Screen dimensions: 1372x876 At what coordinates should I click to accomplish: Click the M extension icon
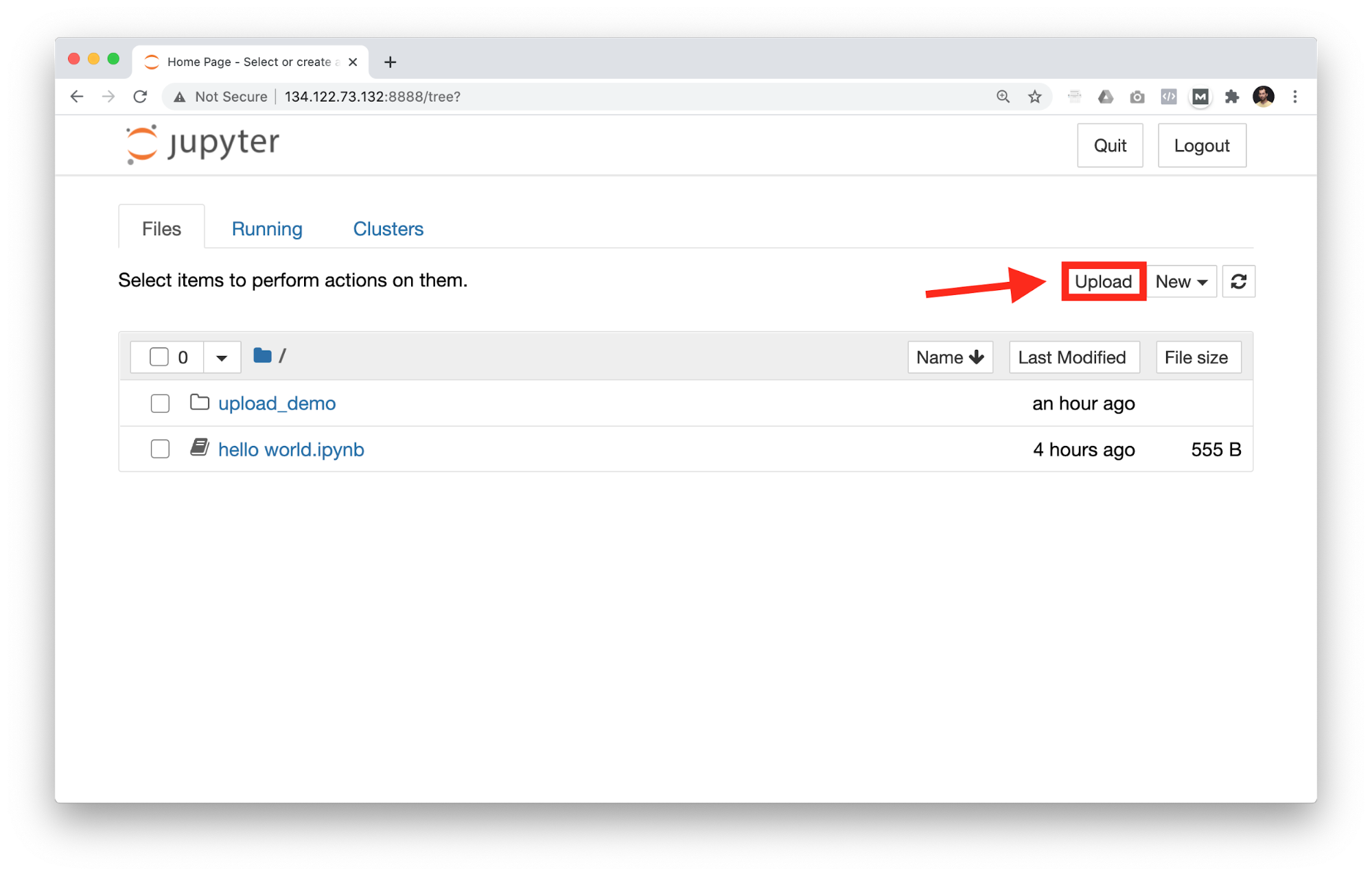pyautogui.click(x=1200, y=97)
